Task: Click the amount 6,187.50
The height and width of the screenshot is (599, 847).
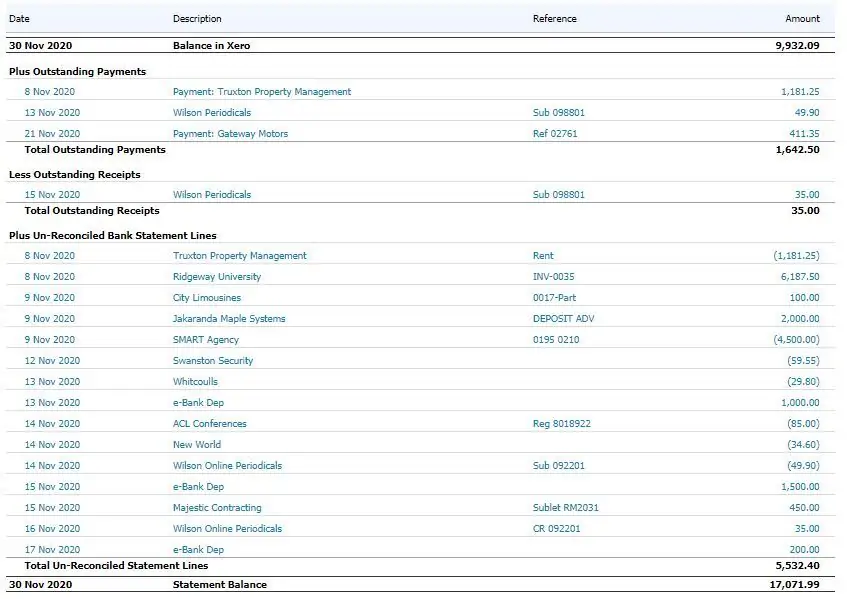Action: pyautogui.click(x=800, y=277)
